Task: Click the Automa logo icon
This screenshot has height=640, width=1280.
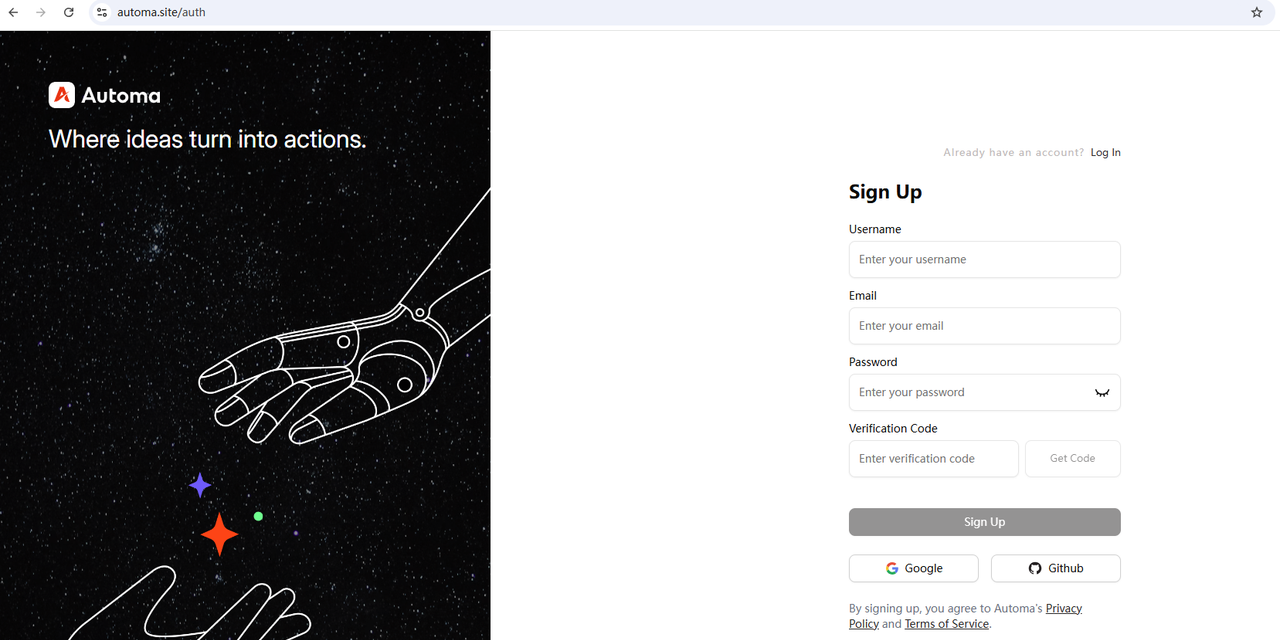Action: pyautogui.click(x=61, y=94)
